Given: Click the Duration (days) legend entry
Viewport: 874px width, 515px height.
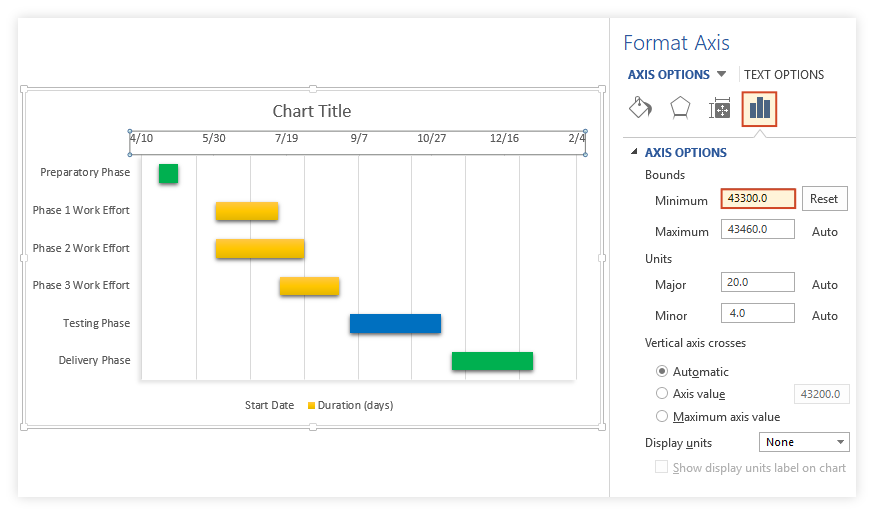Looking at the screenshot, I should click(x=355, y=405).
